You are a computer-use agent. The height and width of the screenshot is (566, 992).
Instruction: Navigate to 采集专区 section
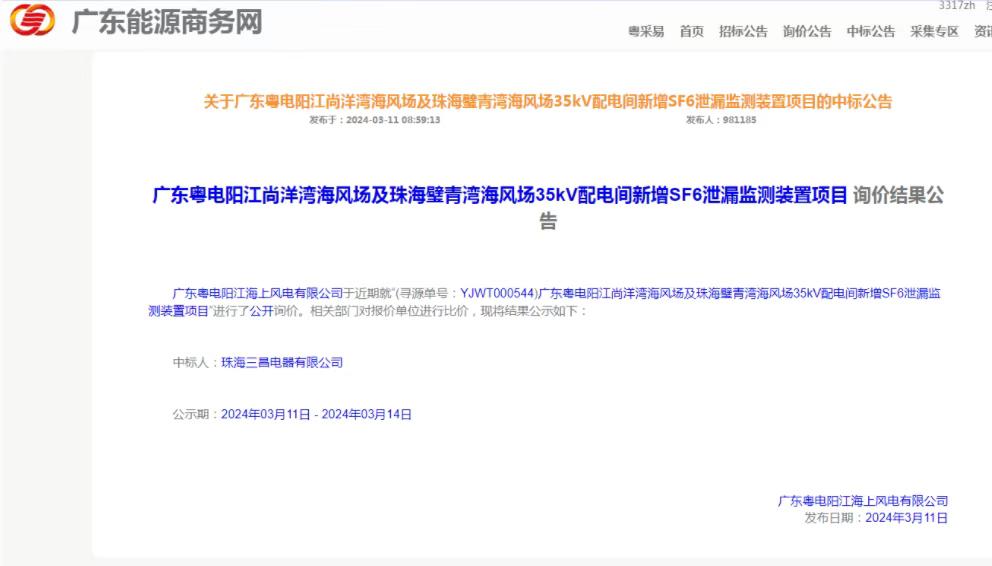click(x=934, y=32)
